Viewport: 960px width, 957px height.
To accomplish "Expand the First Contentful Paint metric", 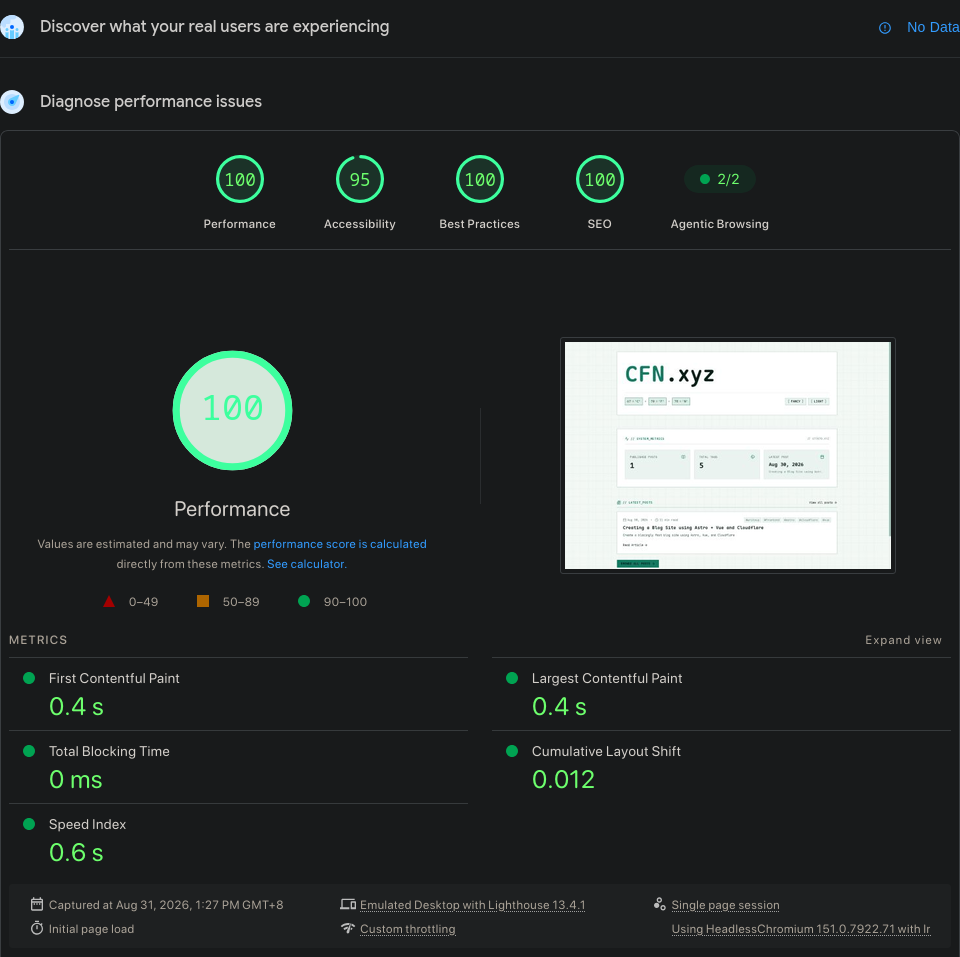I will (238, 694).
